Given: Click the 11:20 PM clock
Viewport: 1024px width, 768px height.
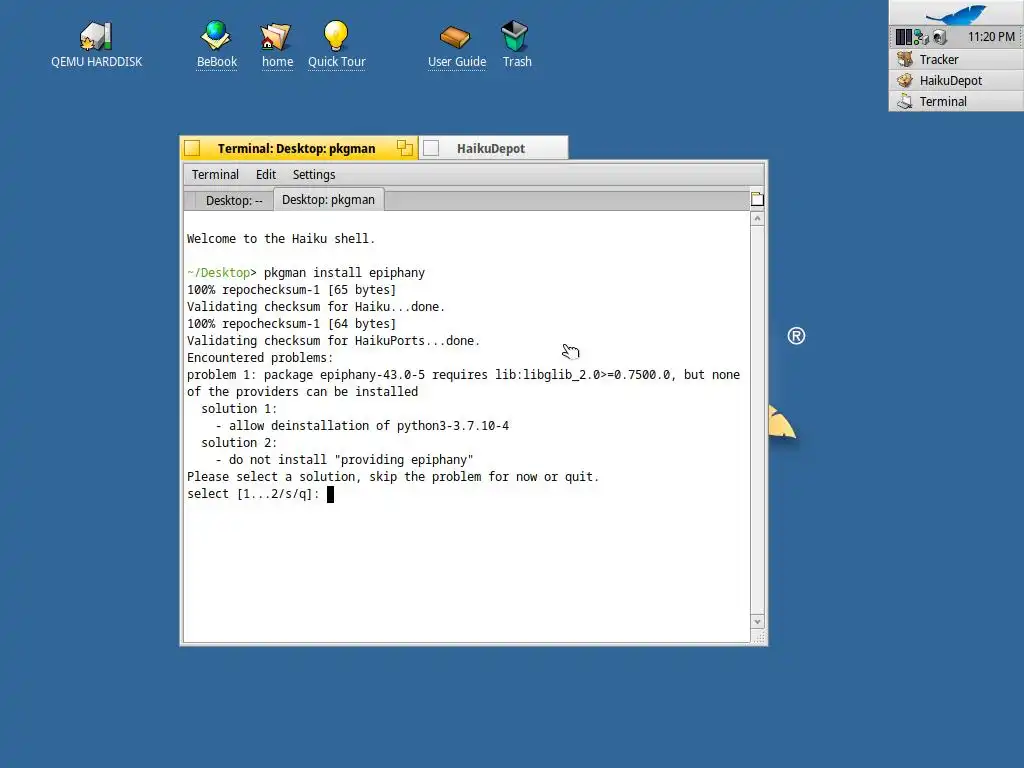Looking at the screenshot, I should (x=991, y=37).
